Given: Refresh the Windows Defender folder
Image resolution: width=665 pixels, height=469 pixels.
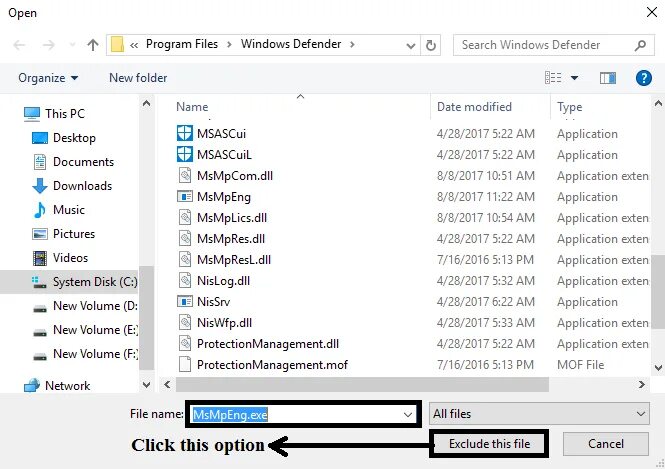Looking at the screenshot, I should pos(430,45).
